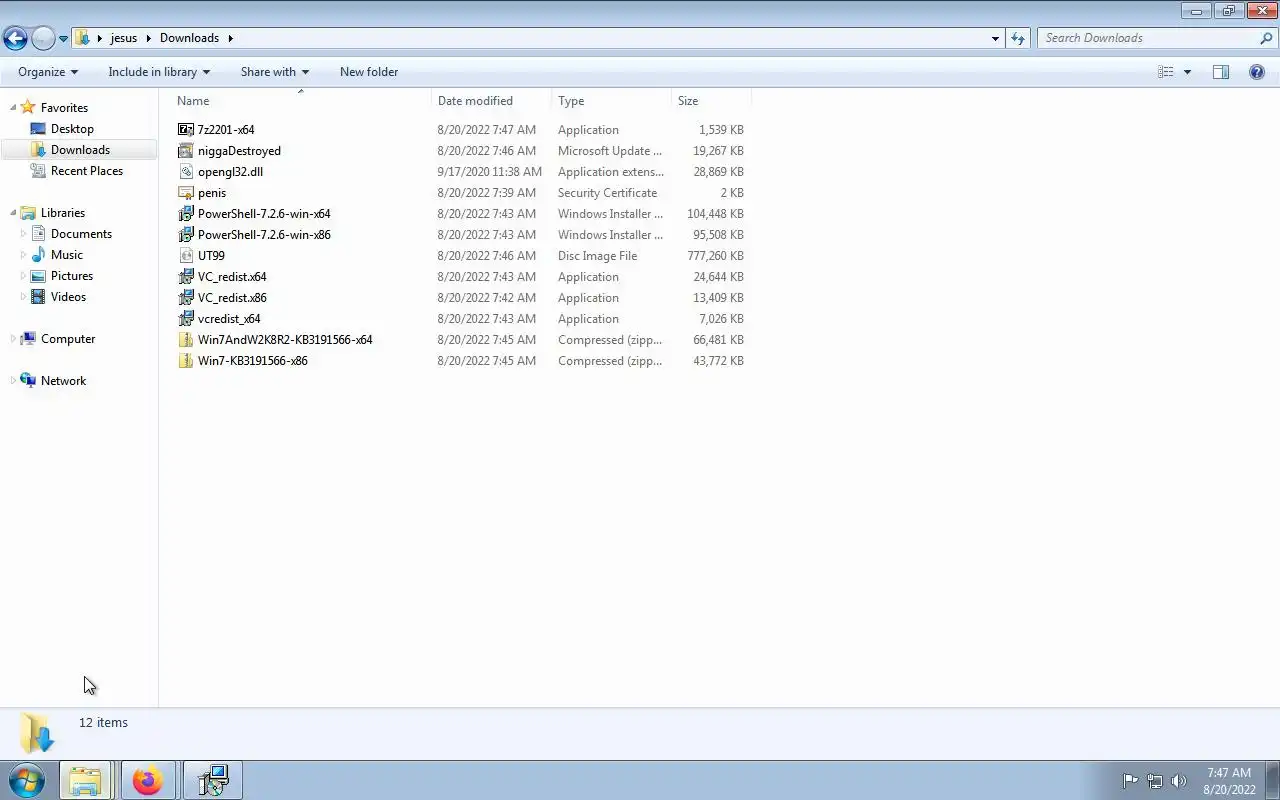Image resolution: width=1280 pixels, height=800 pixels.
Task: Sort by the Type column header
Action: tap(612, 101)
